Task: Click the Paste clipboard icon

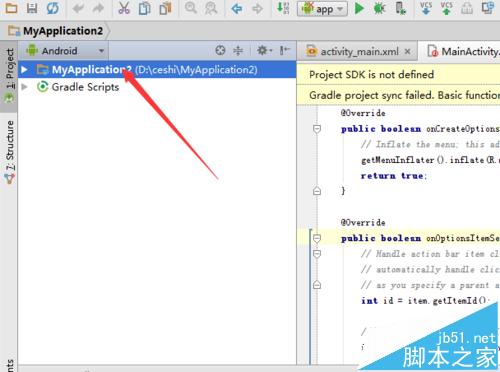Action: click(x=165, y=8)
